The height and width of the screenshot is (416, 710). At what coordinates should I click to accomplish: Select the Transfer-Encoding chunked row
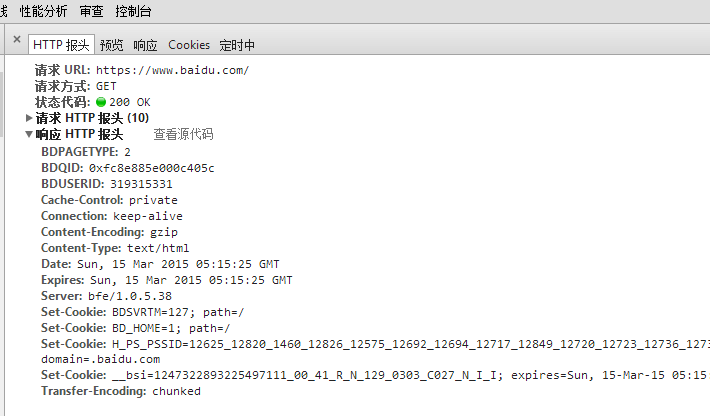[120, 391]
